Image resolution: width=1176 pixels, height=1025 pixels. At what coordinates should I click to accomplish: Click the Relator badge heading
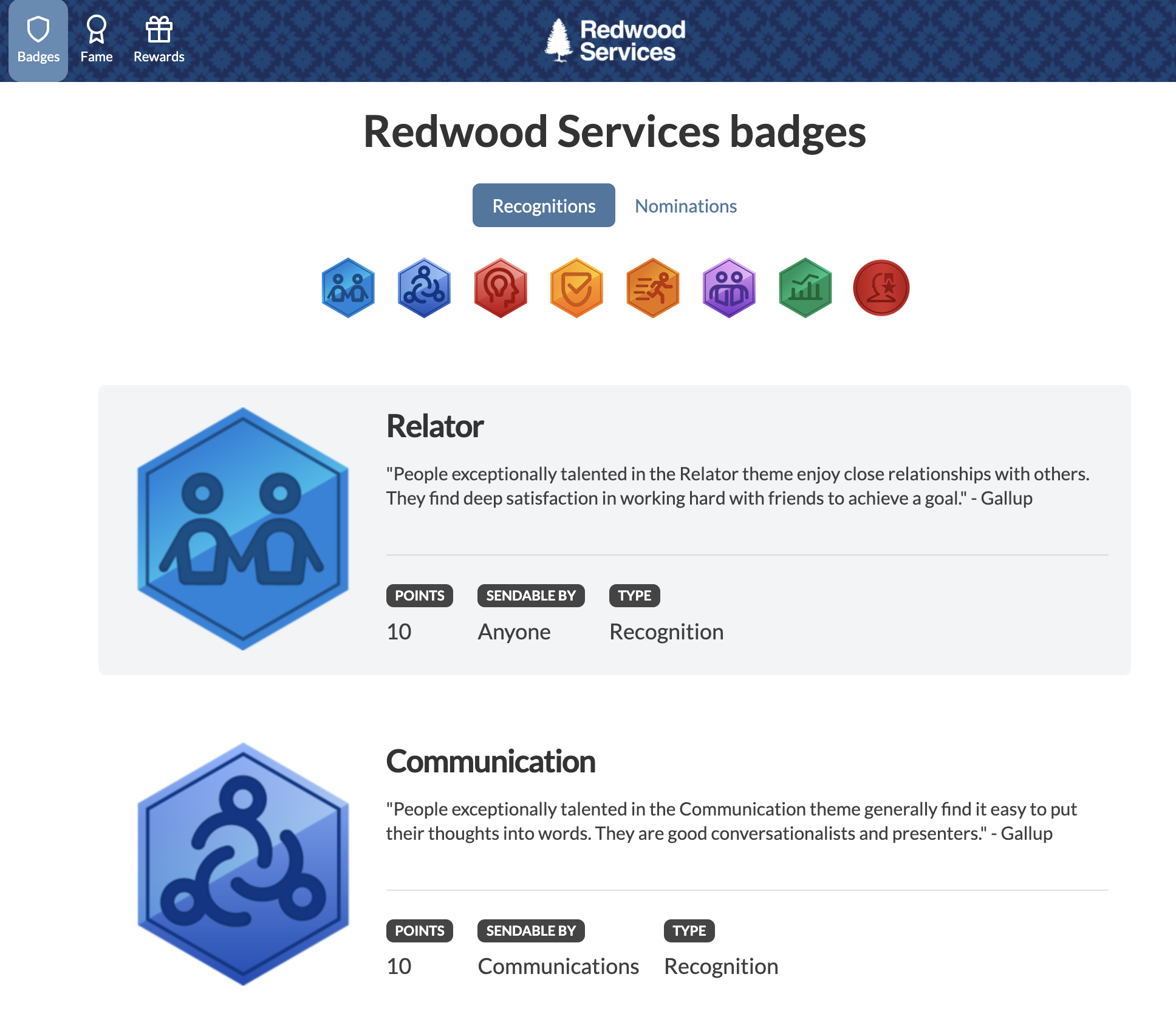coord(434,426)
